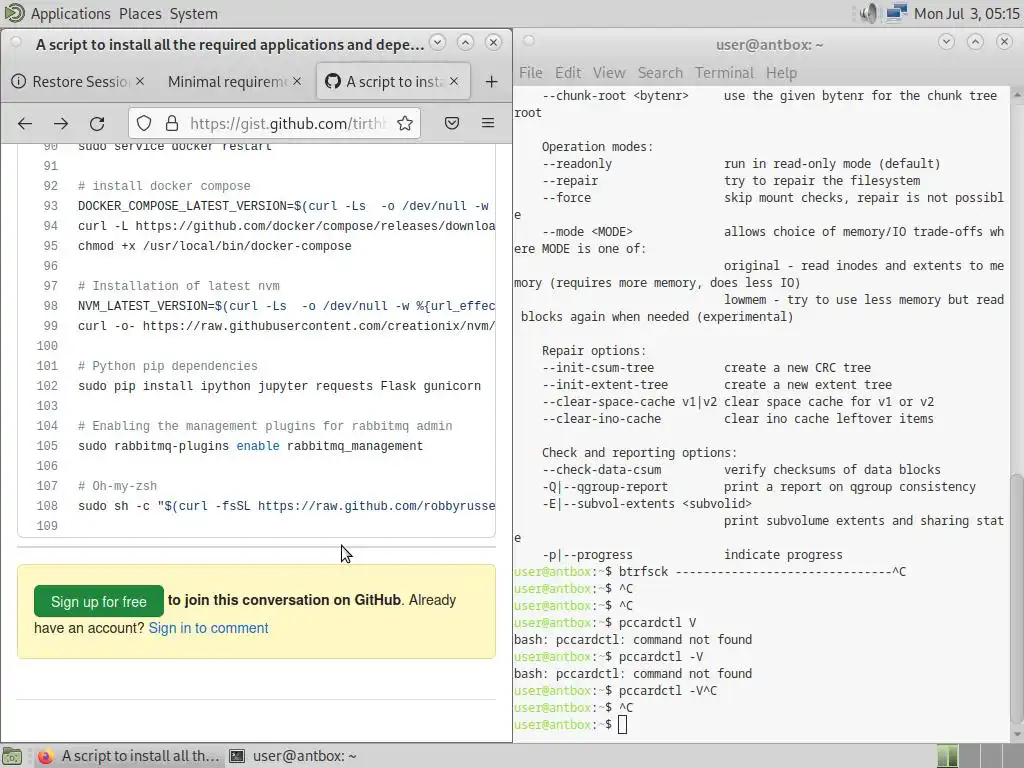This screenshot has height=768, width=1024.
Task: Click the network connection tray icon
Action: [x=897, y=12]
